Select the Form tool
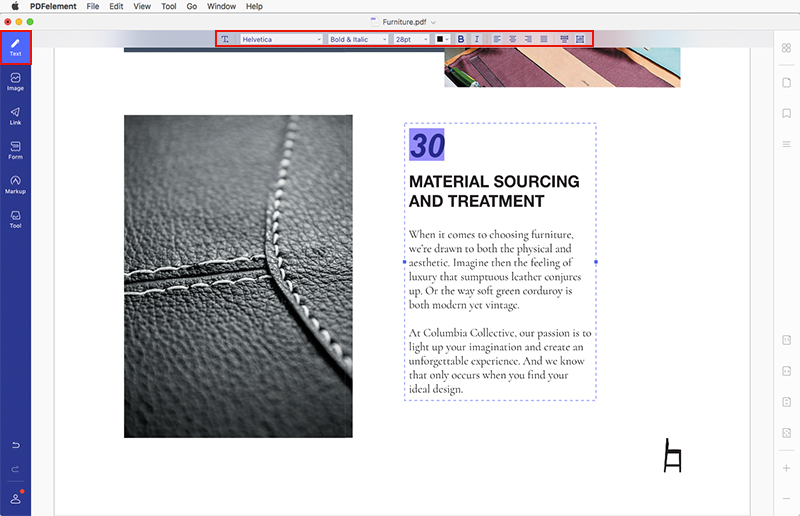This screenshot has height=516, width=800. coord(15,150)
